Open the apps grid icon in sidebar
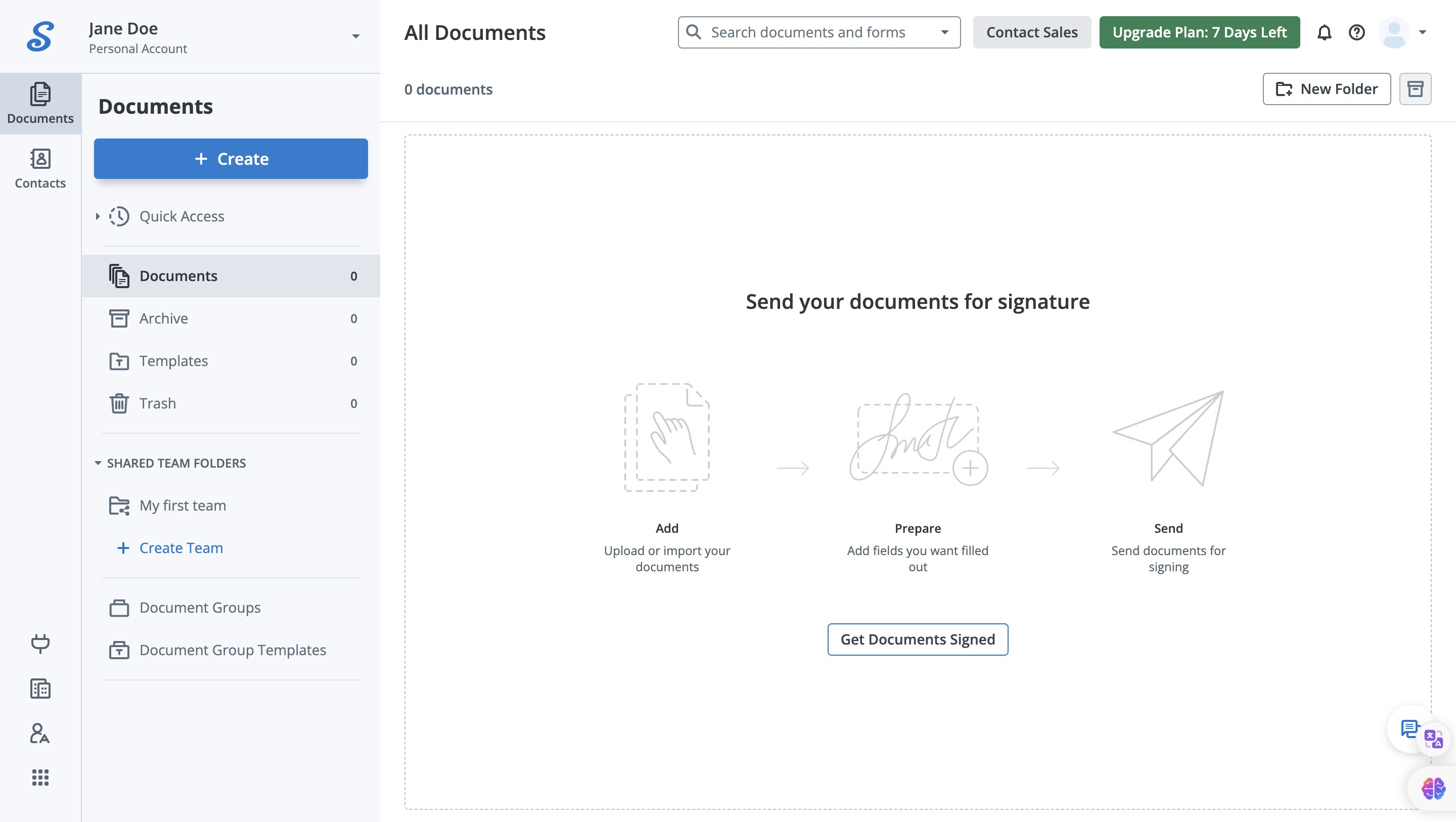 [40, 778]
